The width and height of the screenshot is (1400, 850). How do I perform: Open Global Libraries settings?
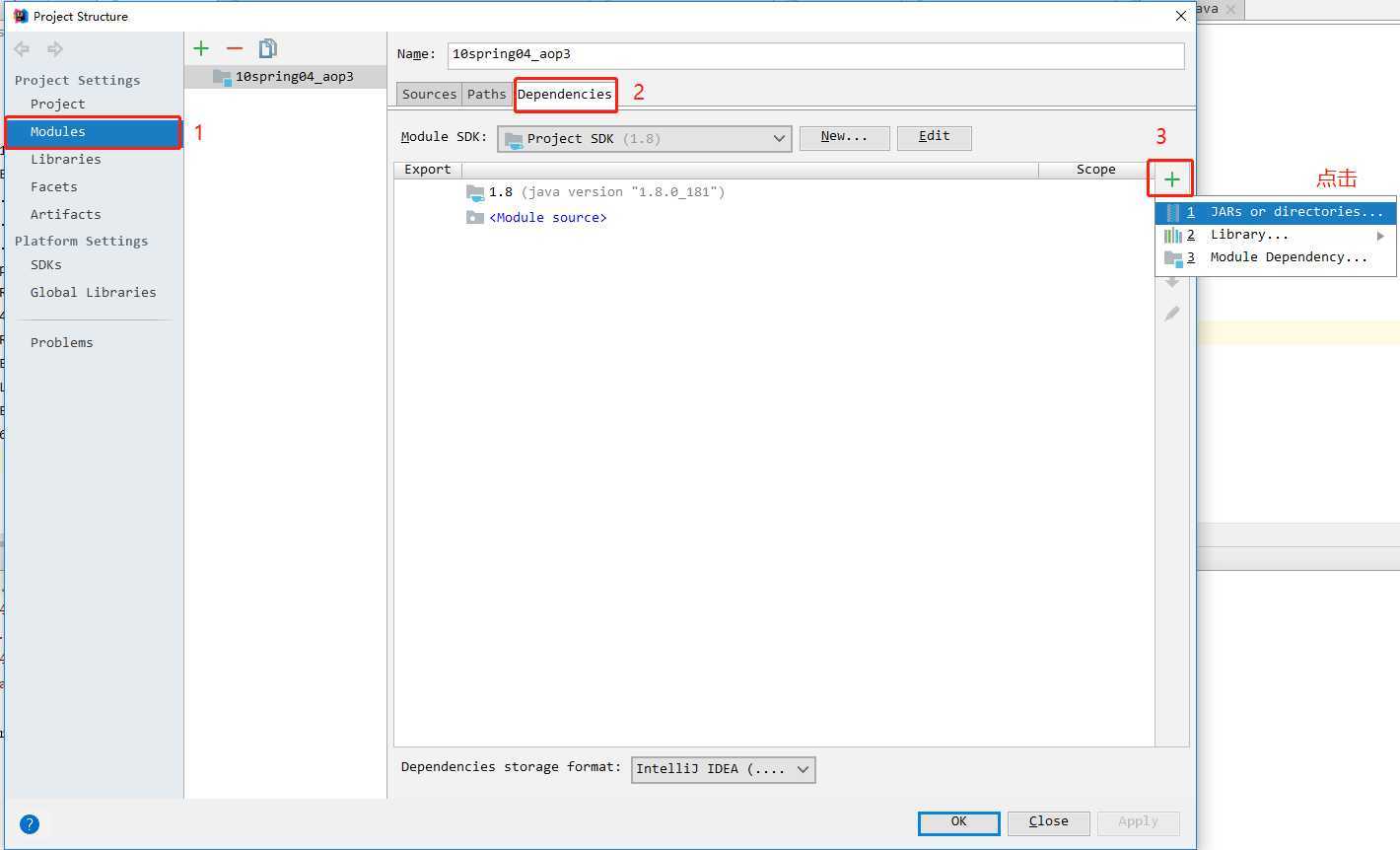[93, 292]
